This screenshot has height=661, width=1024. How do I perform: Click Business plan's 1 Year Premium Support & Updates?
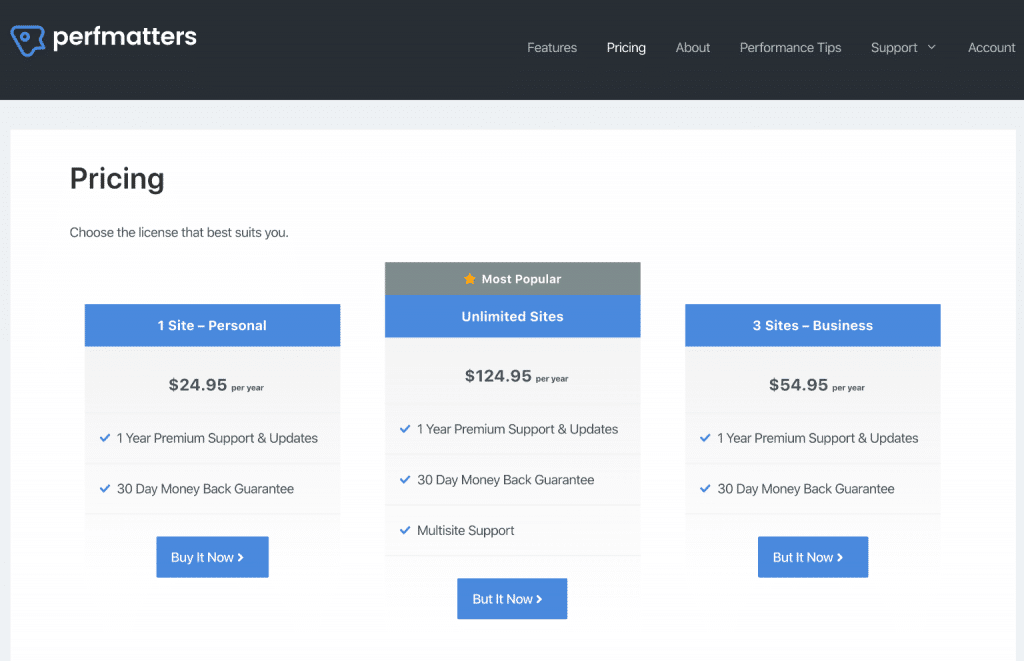pyautogui.click(x=818, y=438)
